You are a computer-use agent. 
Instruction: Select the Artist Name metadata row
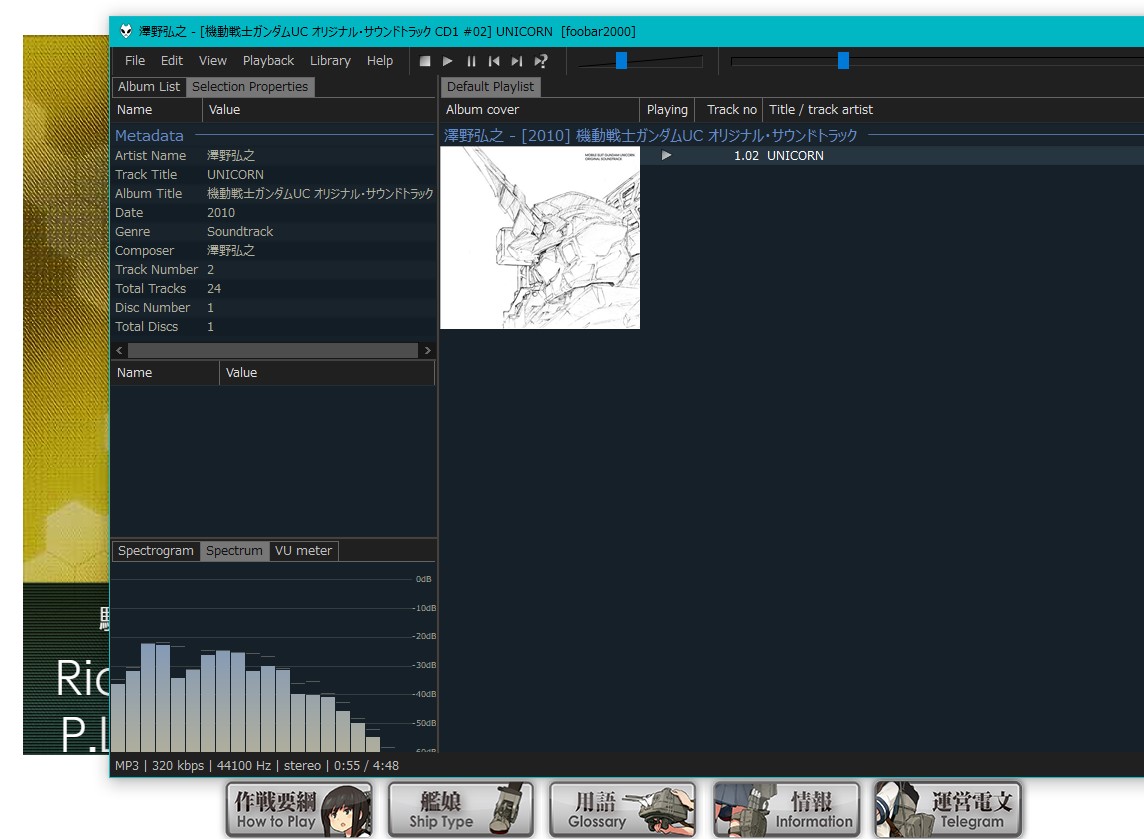pyautogui.click(x=274, y=155)
